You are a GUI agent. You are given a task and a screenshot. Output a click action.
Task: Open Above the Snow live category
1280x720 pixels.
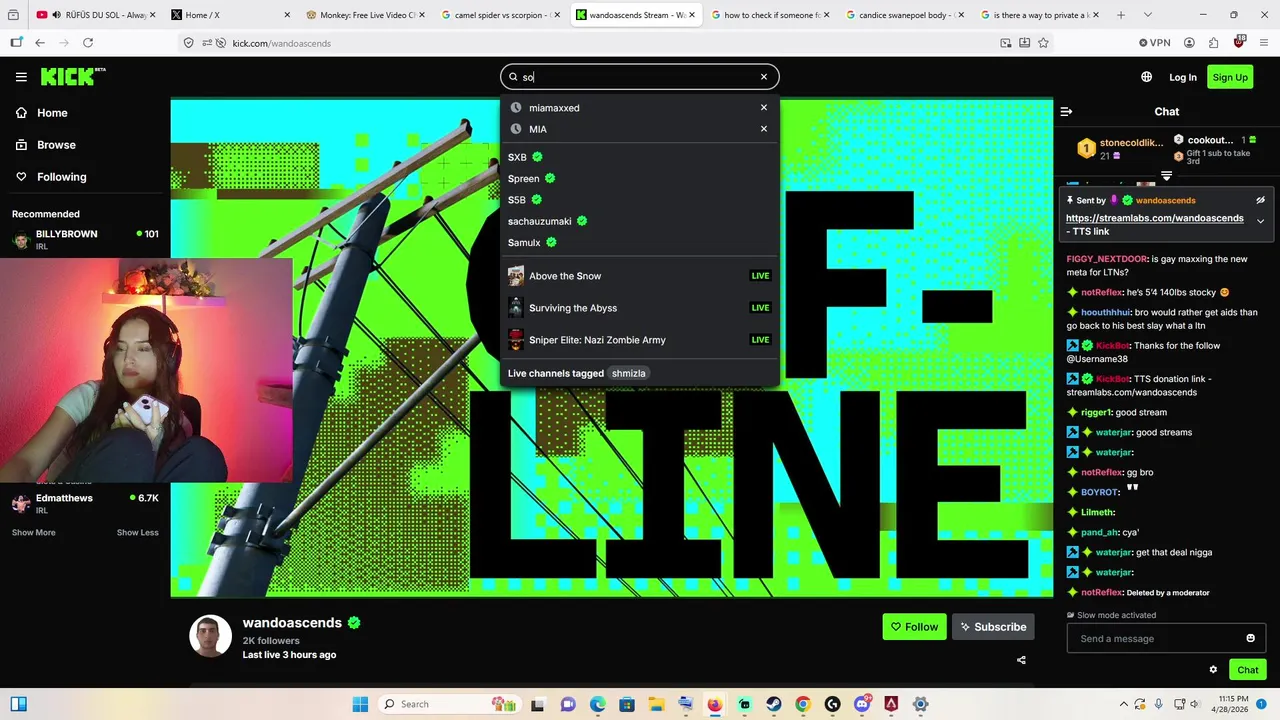click(640, 276)
